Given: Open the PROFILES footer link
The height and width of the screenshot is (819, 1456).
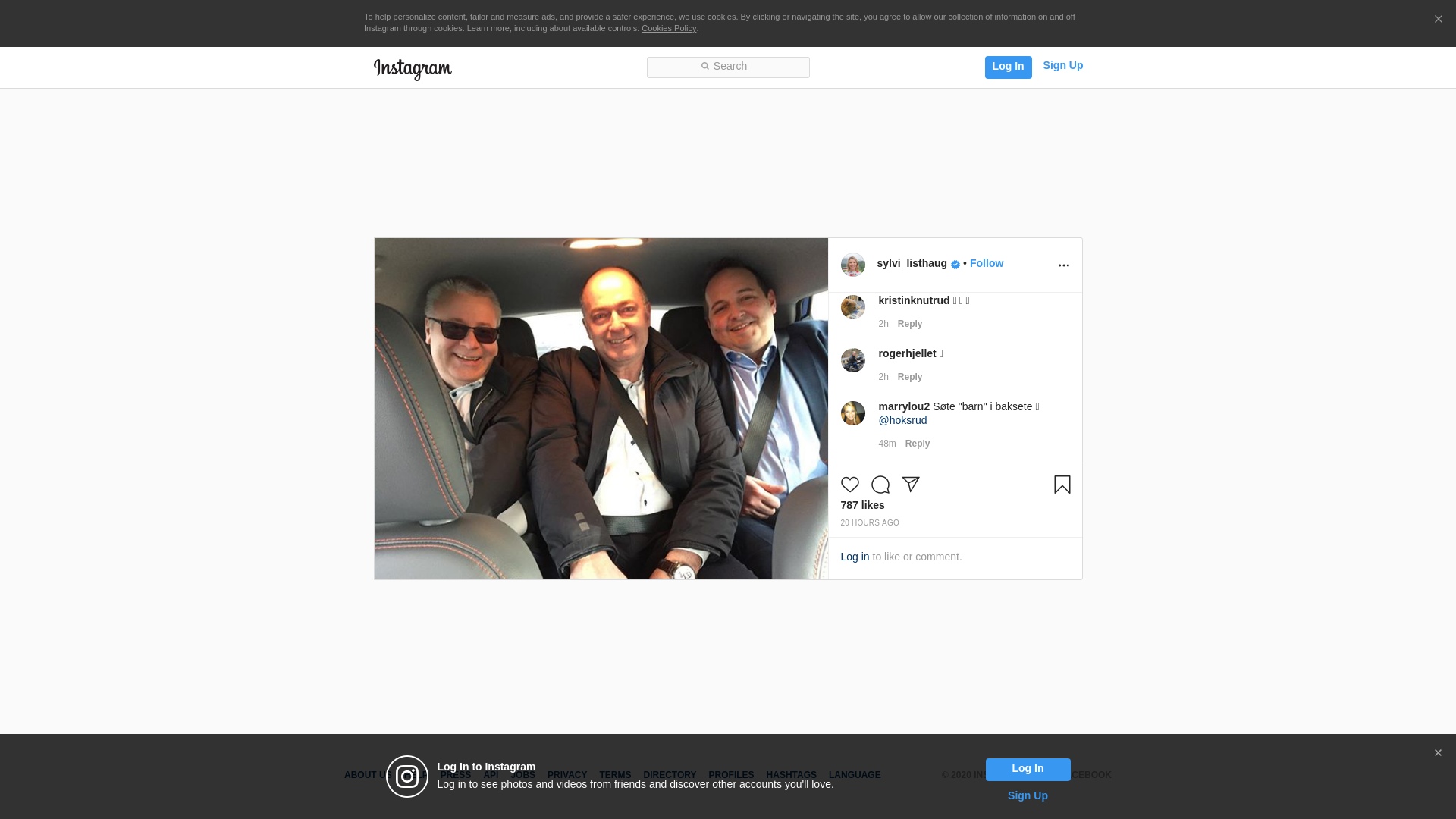Looking at the screenshot, I should click(x=731, y=775).
